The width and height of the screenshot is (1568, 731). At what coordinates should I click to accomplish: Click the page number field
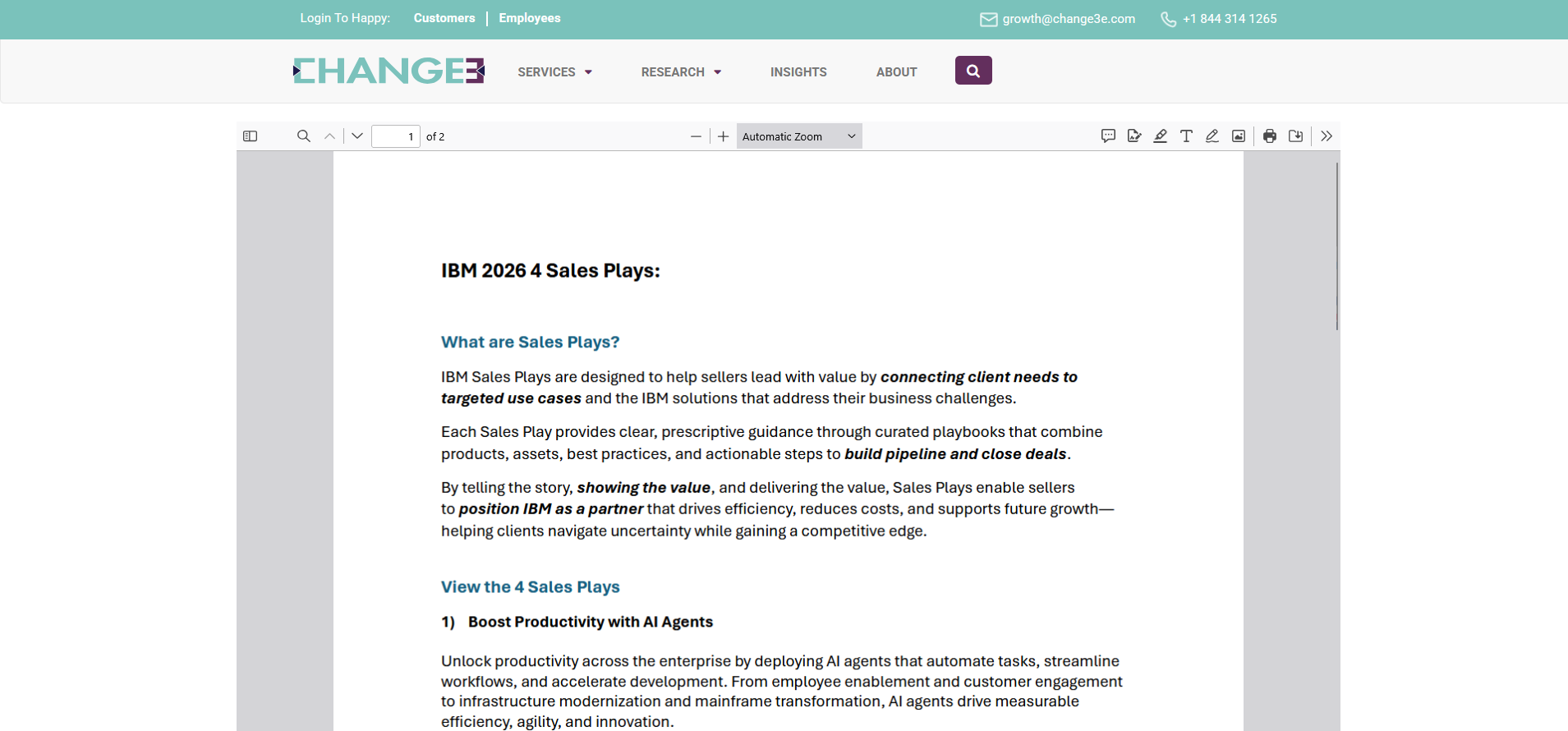click(x=396, y=136)
